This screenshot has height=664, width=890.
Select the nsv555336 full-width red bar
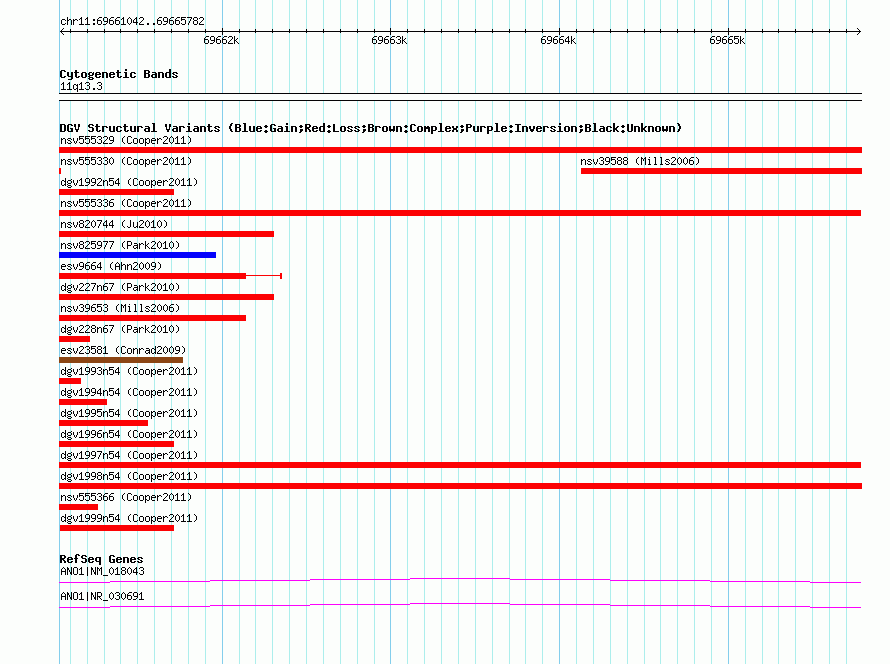click(x=460, y=213)
